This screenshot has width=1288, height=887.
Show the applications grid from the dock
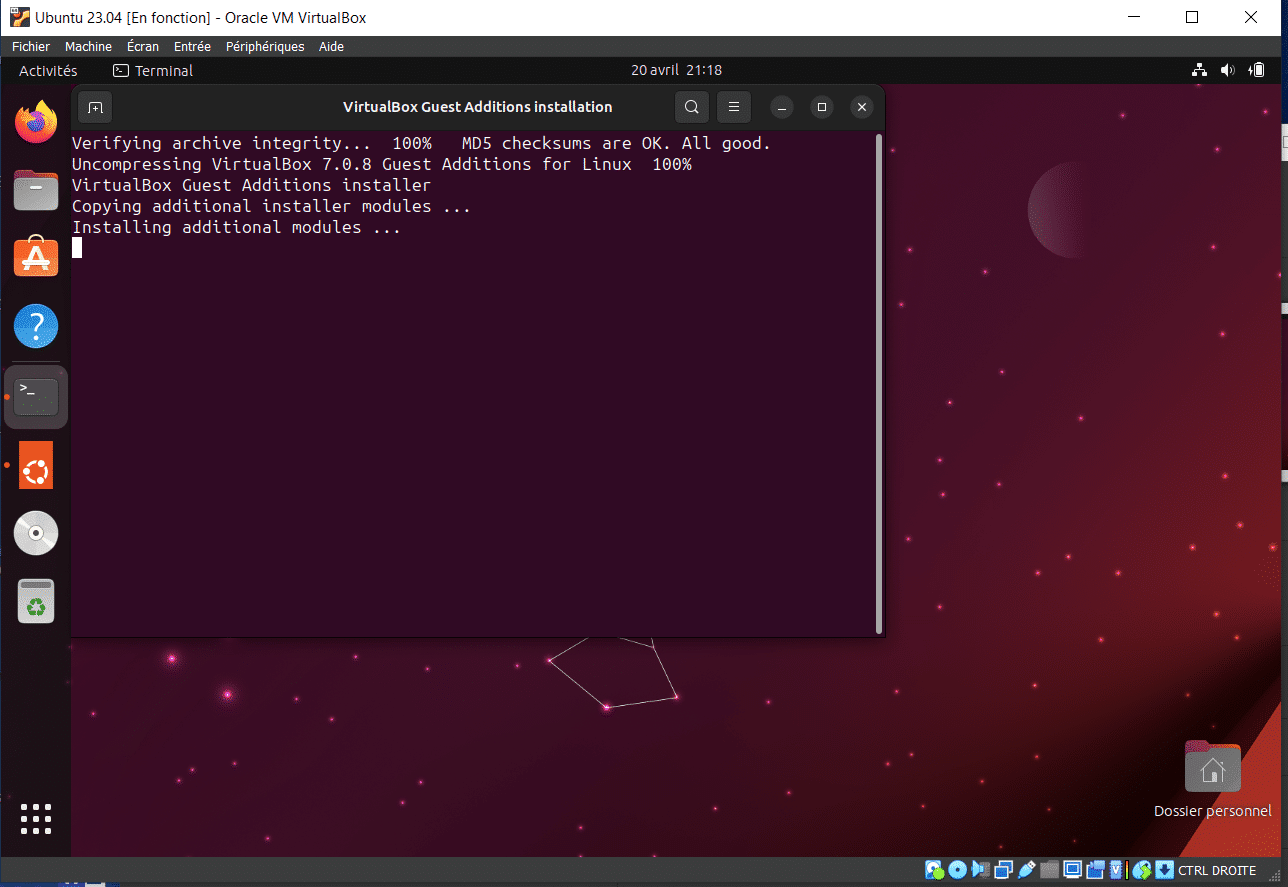pyautogui.click(x=35, y=819)
